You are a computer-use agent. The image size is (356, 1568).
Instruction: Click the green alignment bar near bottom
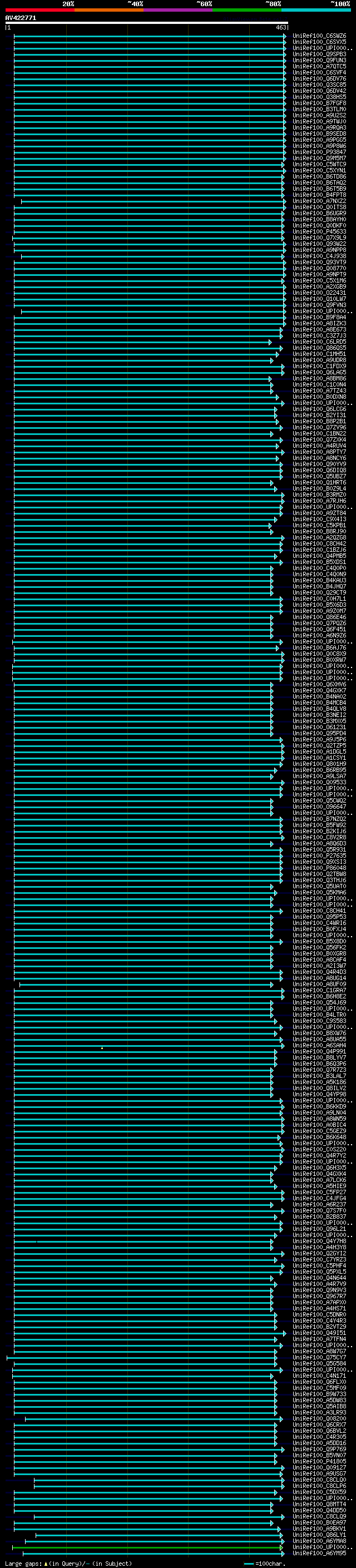(146, 1547)
